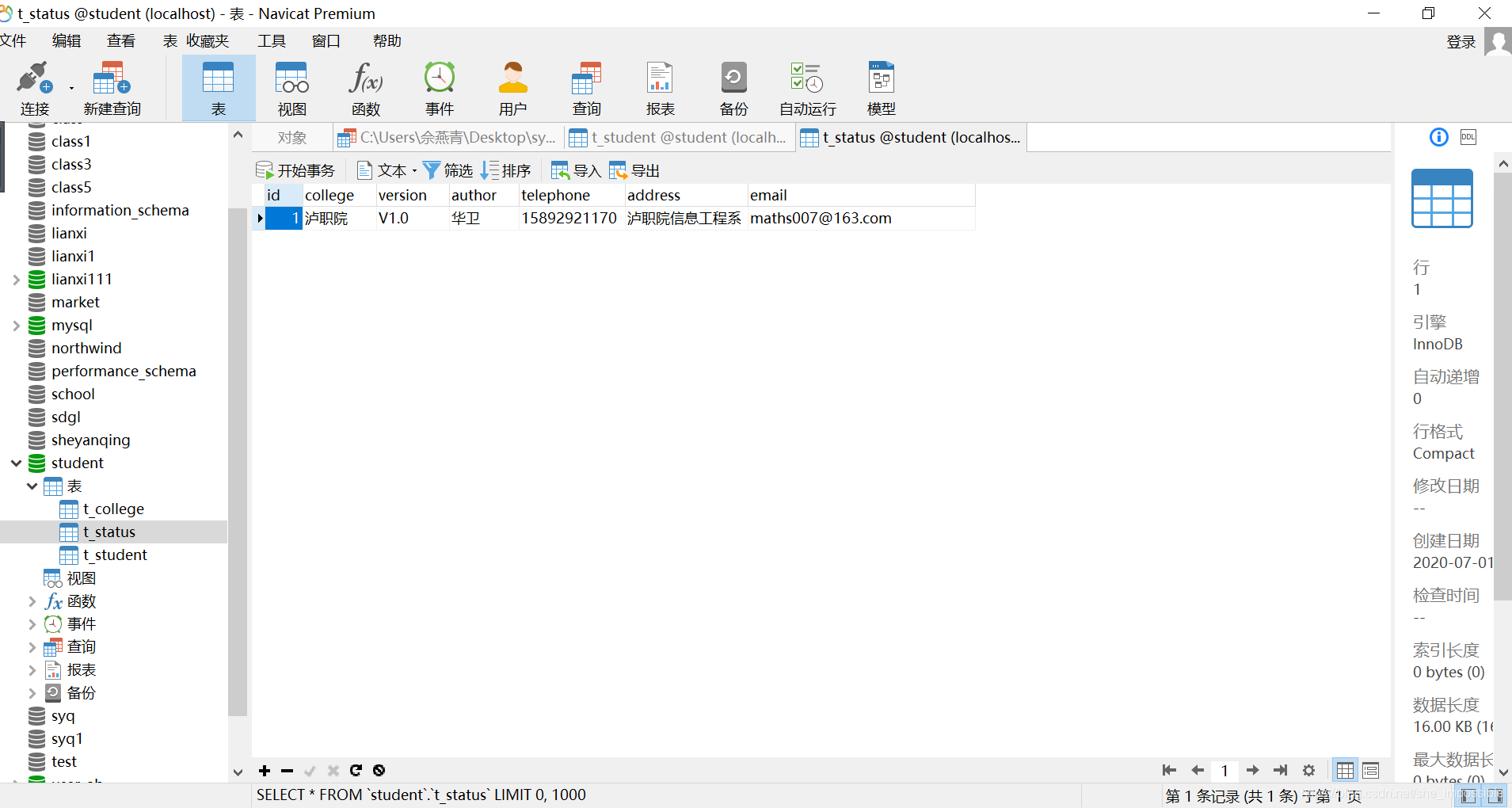Image resolution: width=1512 pixels, height=808 pixels.
Task: Expand the 查询 node under student
Action: (x=32, y=647)
